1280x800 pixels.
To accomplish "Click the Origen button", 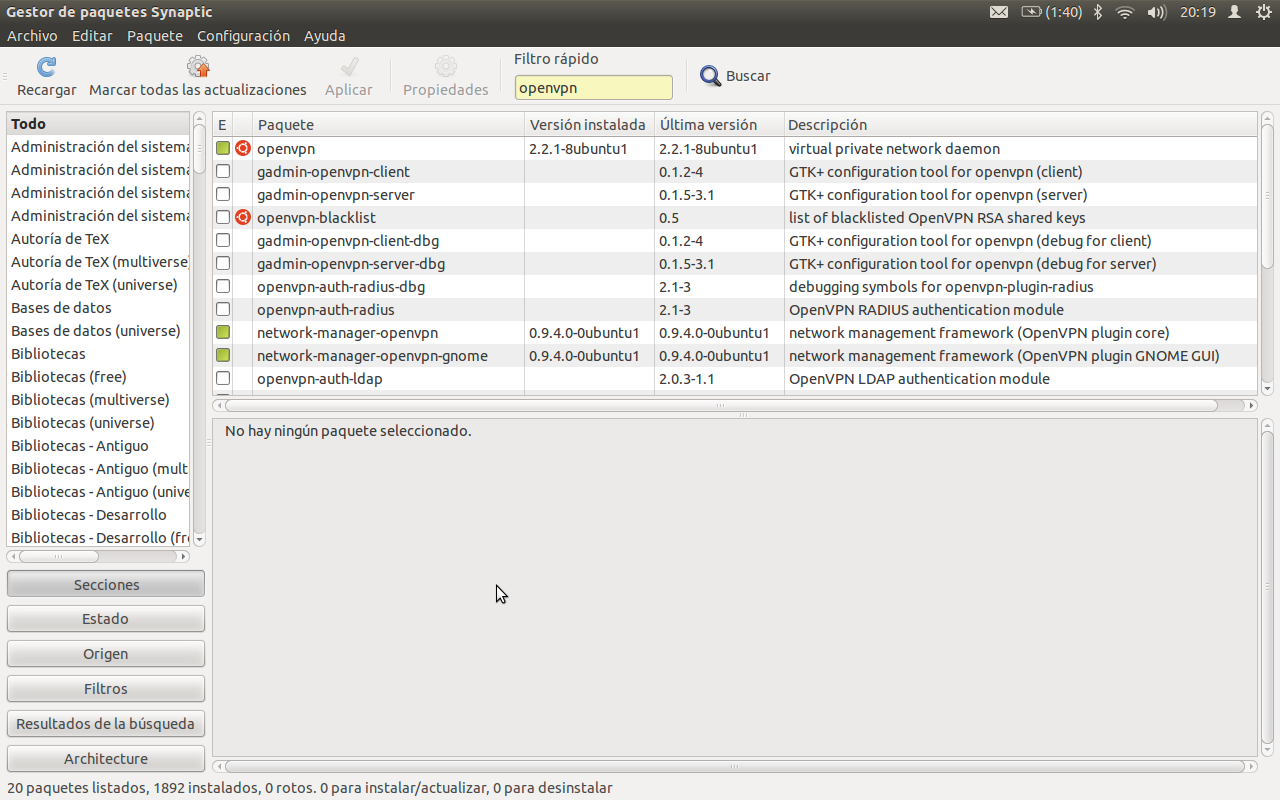I will coord(106,653).
